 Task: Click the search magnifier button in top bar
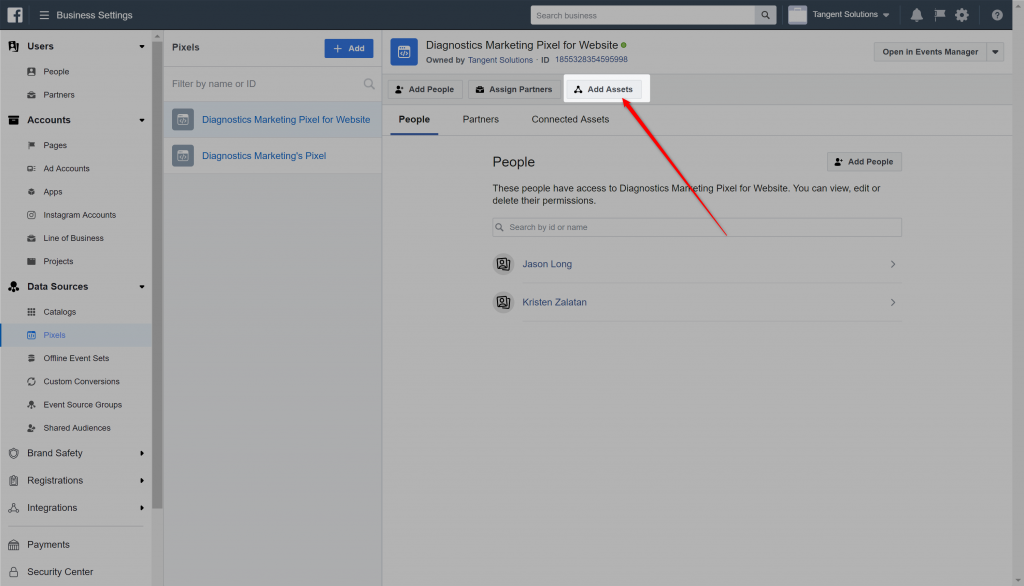[x=765, y=15]
